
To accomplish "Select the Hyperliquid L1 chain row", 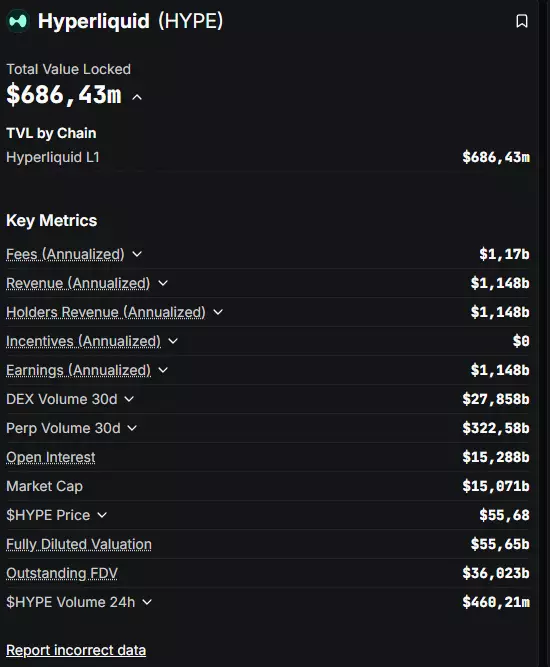I will (268, 157).
